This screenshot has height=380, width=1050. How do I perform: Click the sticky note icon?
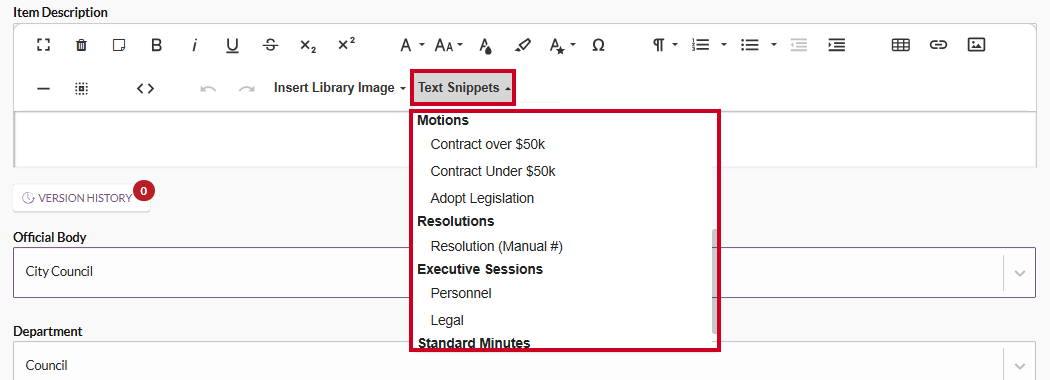click(119, 45)
